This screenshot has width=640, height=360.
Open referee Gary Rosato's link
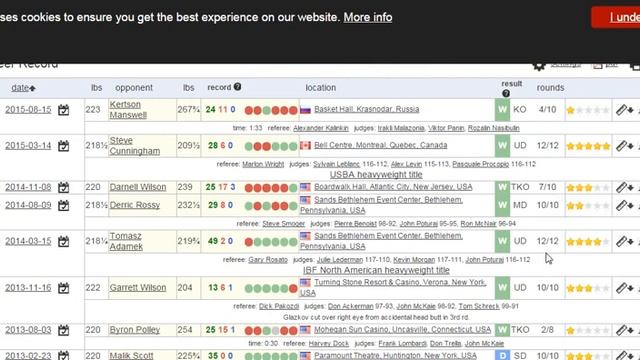coord(268,260)
